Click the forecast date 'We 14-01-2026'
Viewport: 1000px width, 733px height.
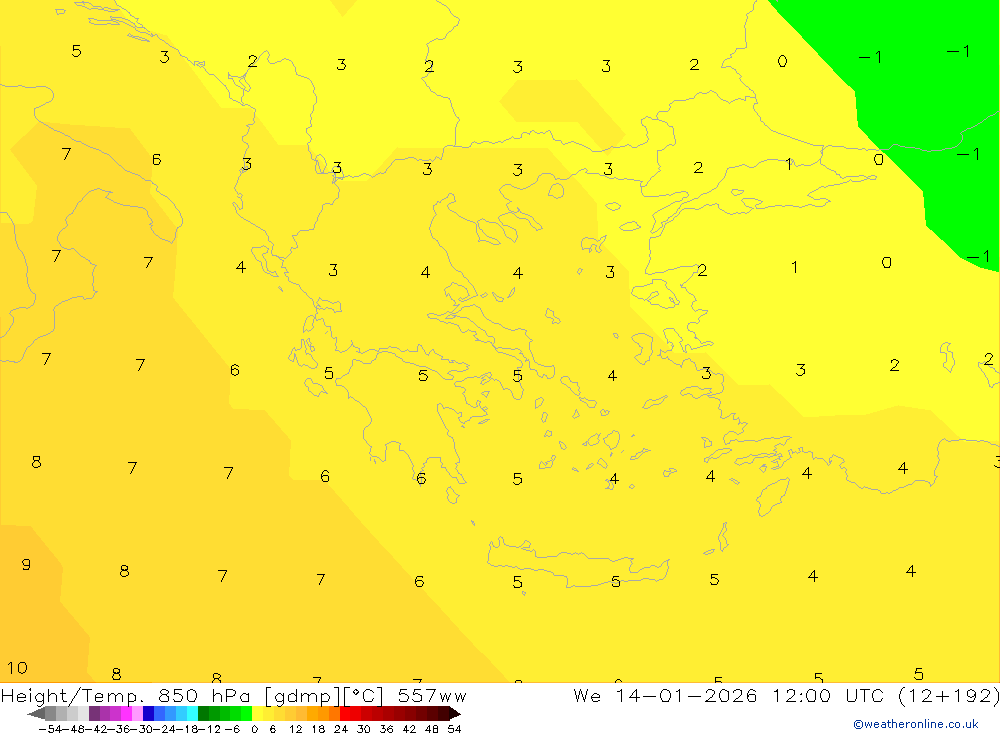pos(665,696)
